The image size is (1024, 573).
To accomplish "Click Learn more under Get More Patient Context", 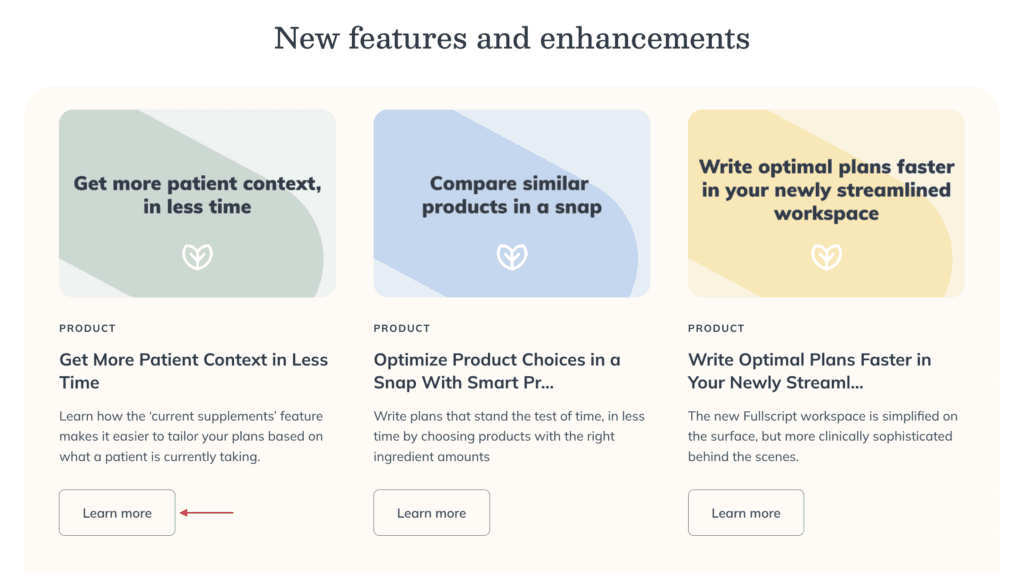I will tap(117, 513).
